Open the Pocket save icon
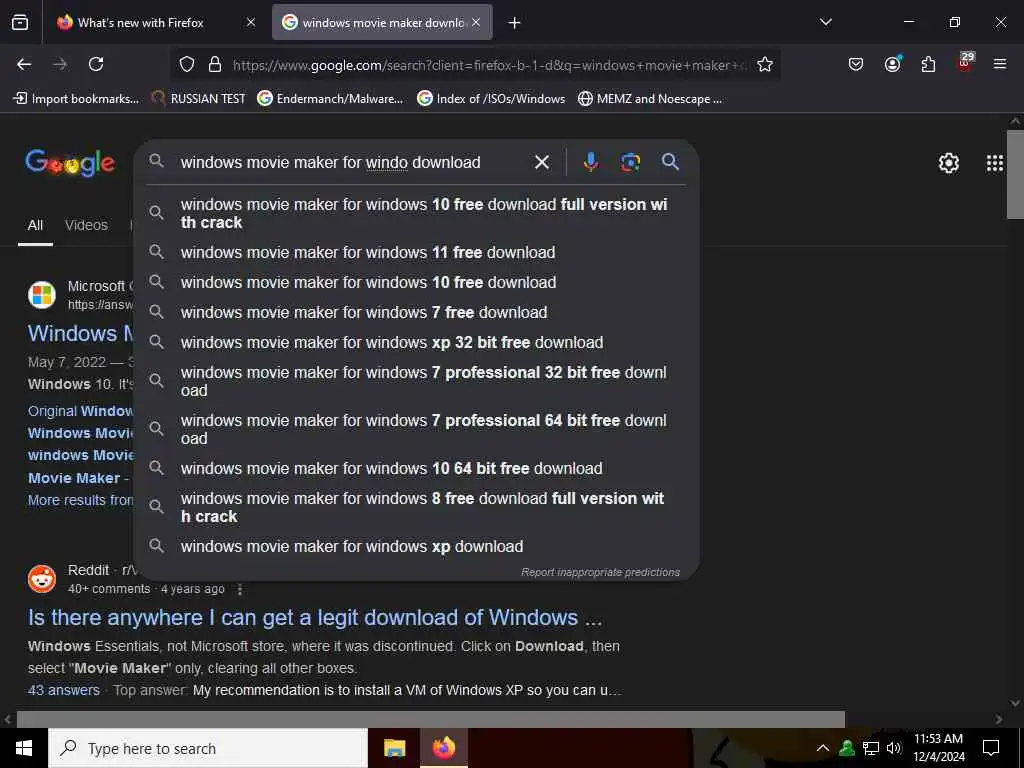 click(856, 64)
